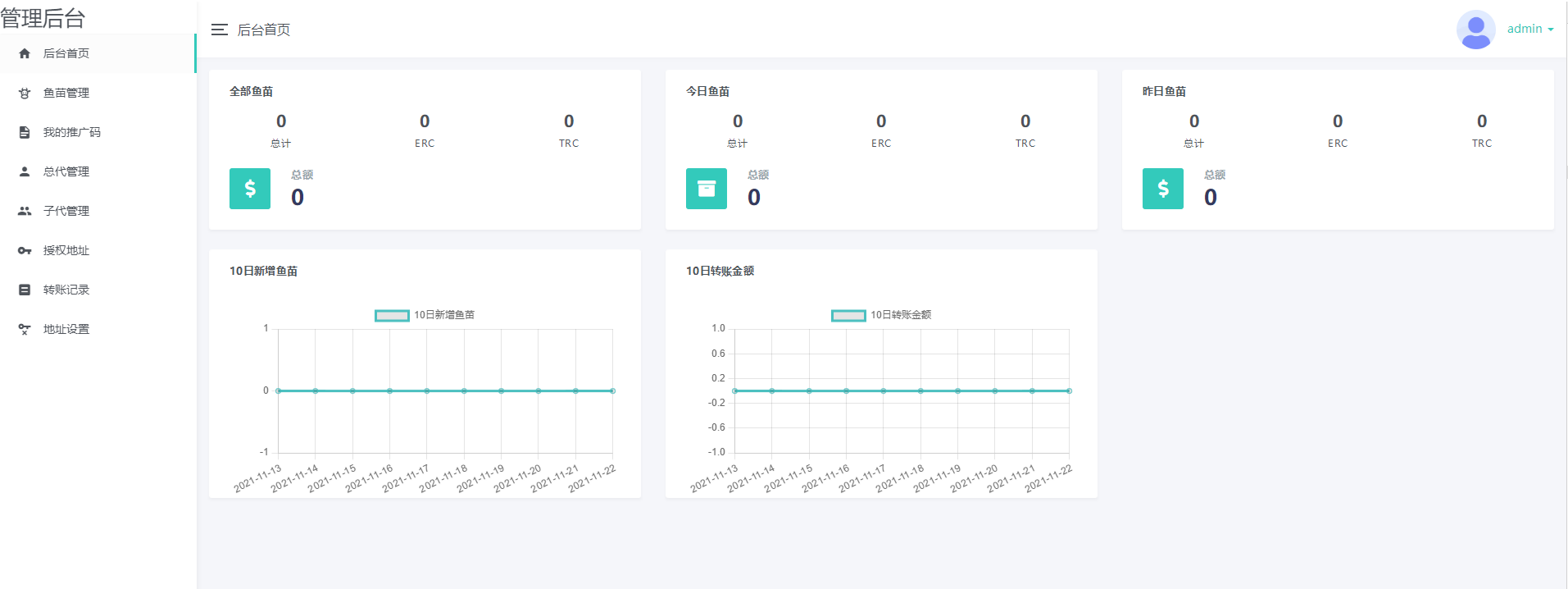Click the 鱼苗管理 sidebar icon

(25, 93)
